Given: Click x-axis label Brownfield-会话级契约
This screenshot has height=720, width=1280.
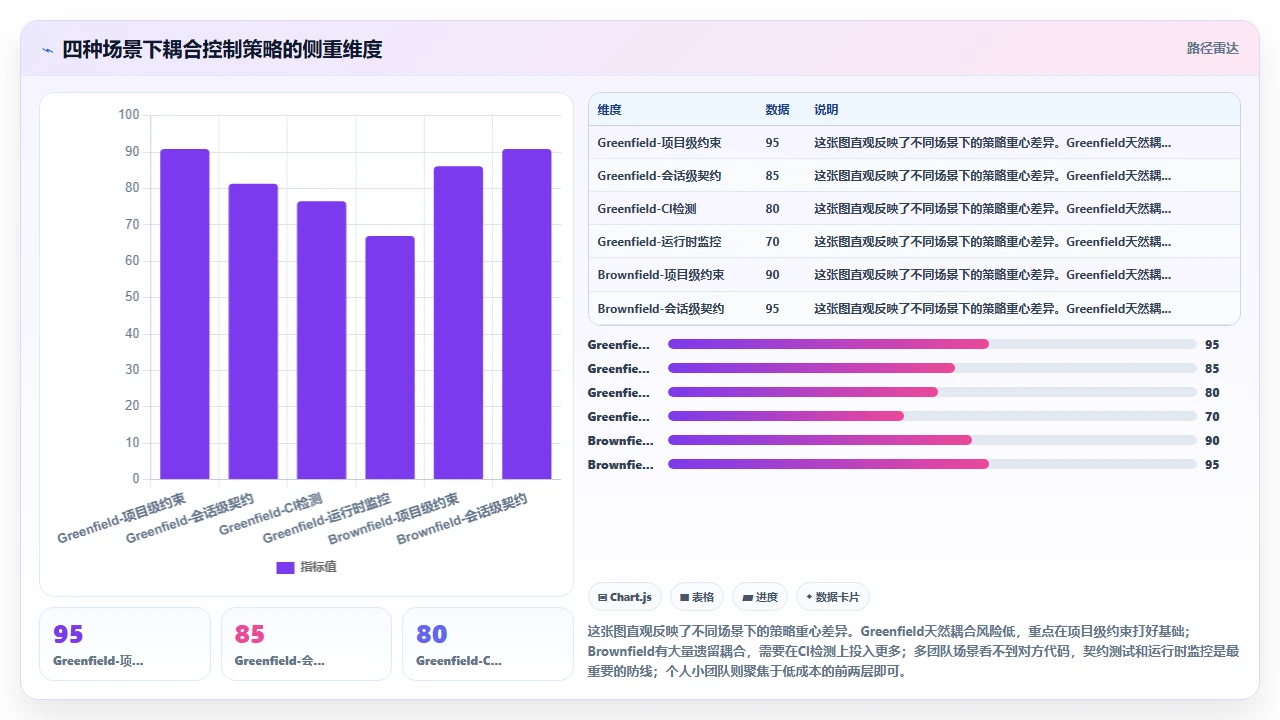Looking at the screenshot, I should coord(462,518).
